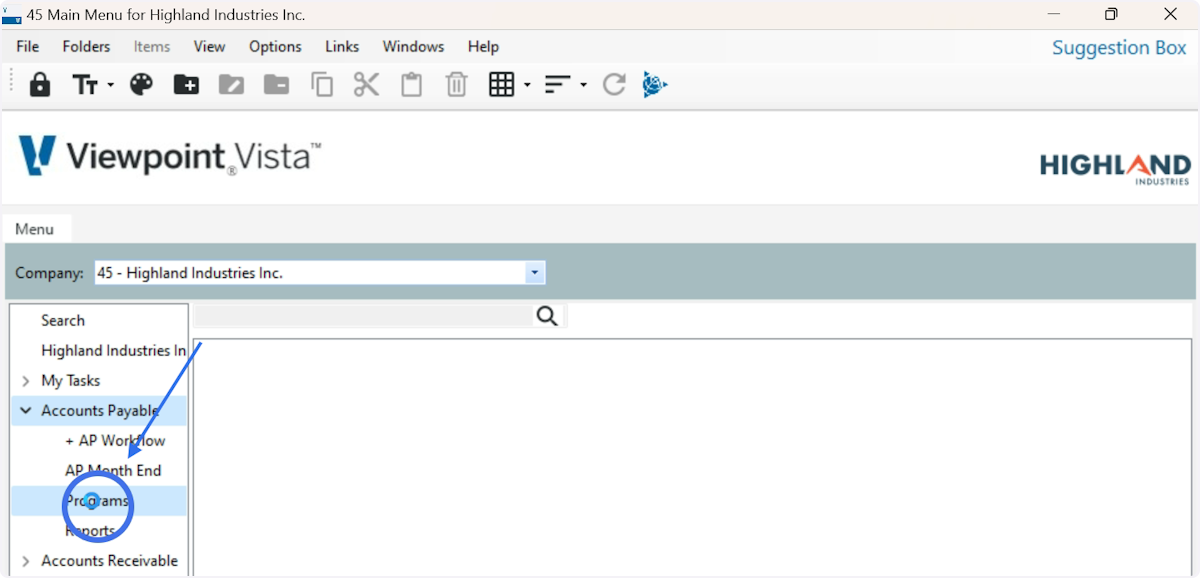Open the + AP Workflow folder
The width and height of the screenshot is (1200, 578).
115,441
